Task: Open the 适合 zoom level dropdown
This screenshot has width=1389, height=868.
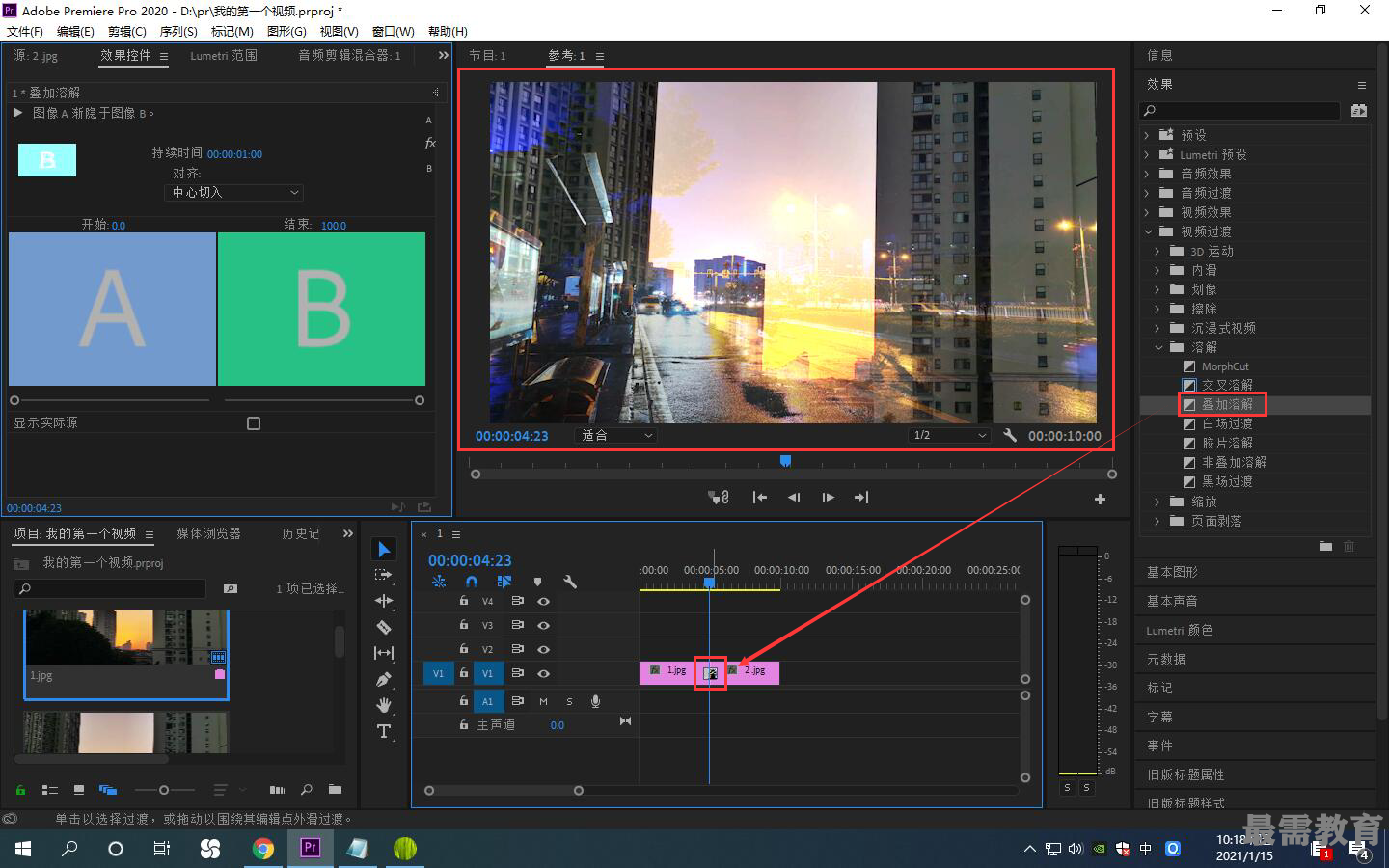Action: (x=615, y=435)
